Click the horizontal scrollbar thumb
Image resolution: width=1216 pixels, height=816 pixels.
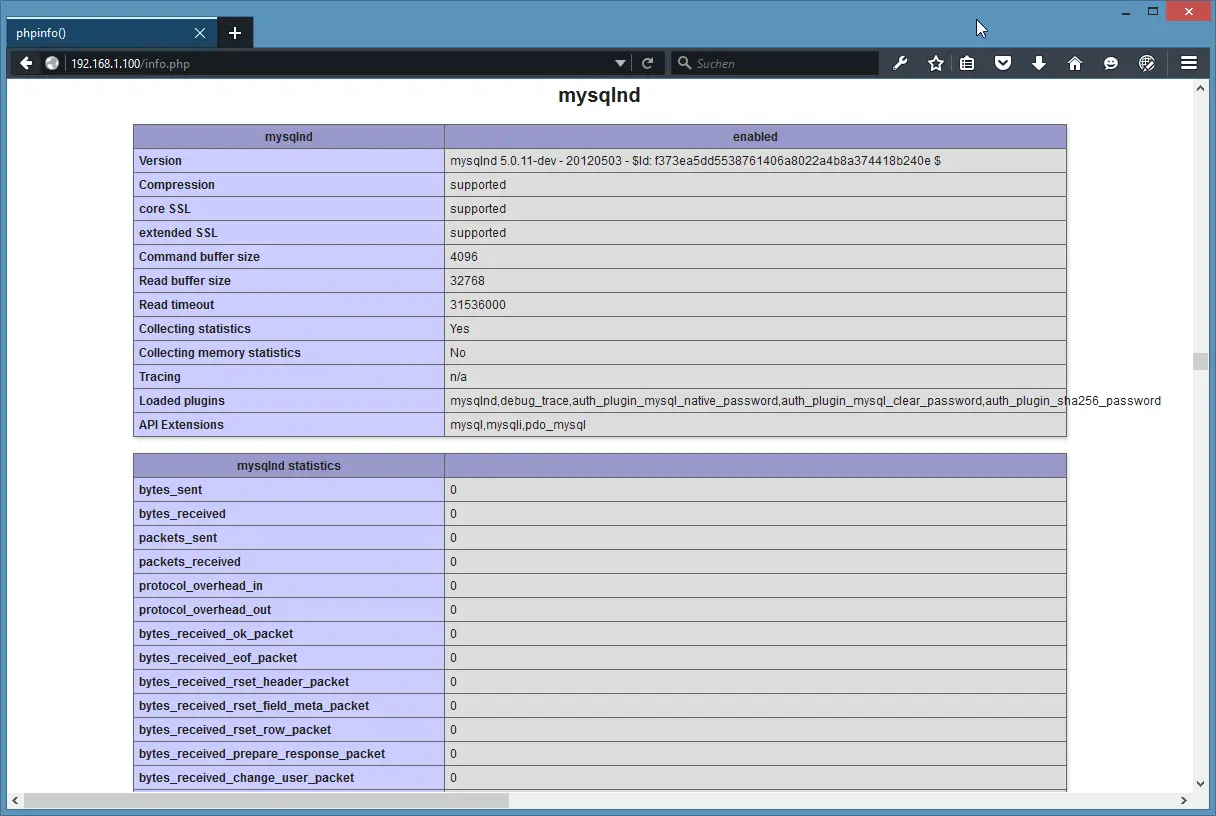pos(266,800)
